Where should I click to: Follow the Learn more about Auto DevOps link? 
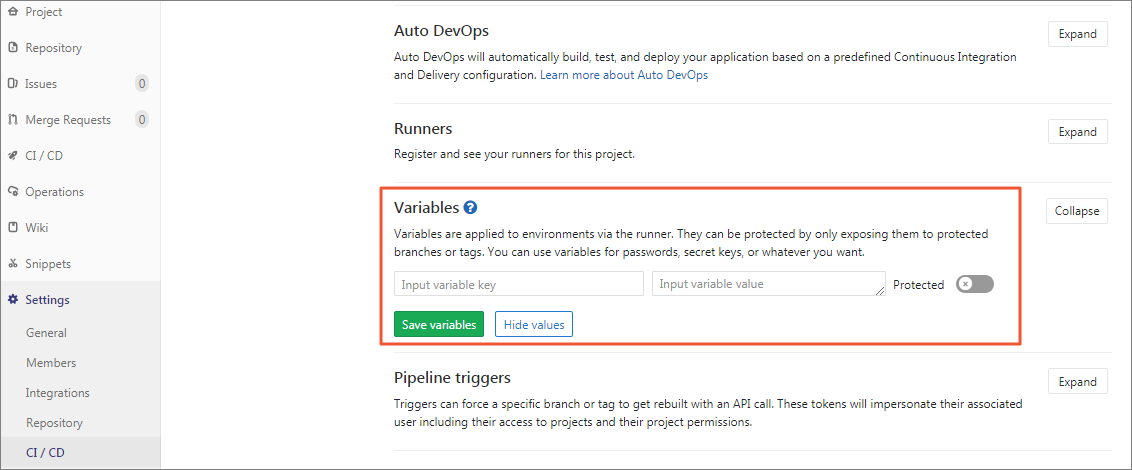click(623, 75)
